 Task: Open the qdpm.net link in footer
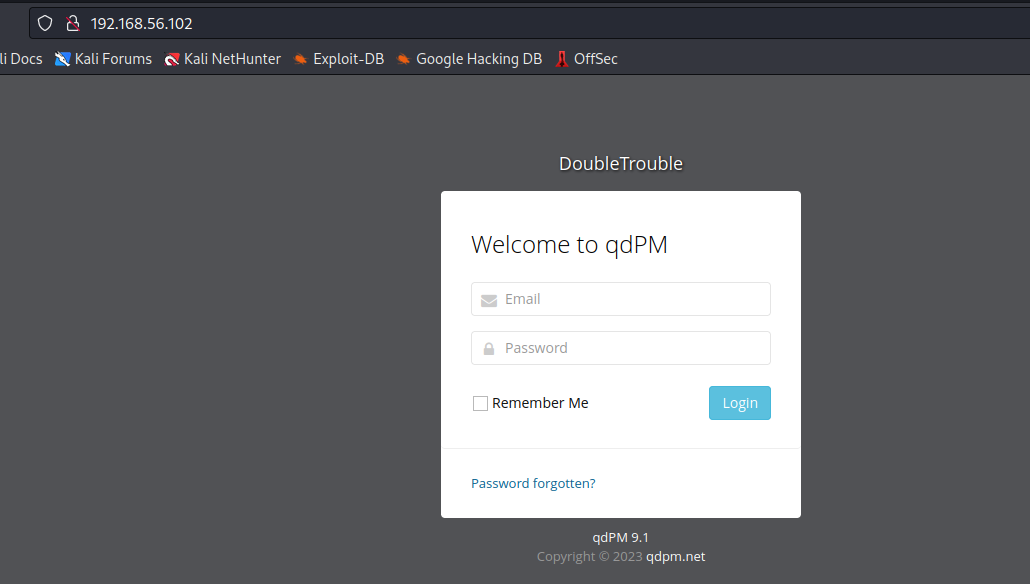click(x=675, y=556)
